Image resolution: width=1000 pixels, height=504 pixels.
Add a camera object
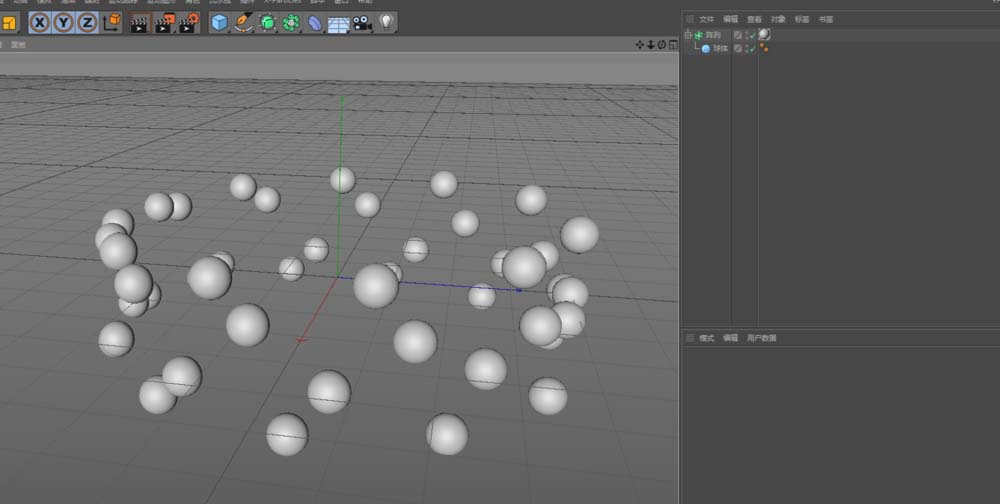[362, 22]
